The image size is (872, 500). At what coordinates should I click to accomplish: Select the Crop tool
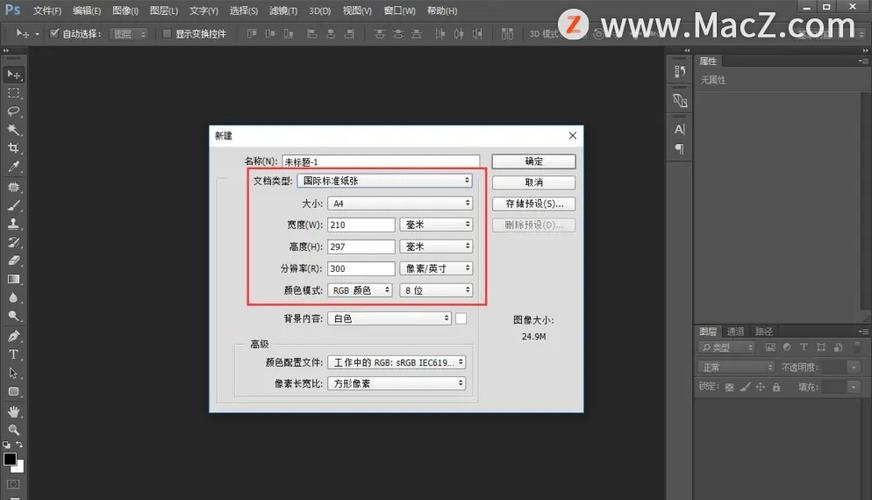[14, 148]
